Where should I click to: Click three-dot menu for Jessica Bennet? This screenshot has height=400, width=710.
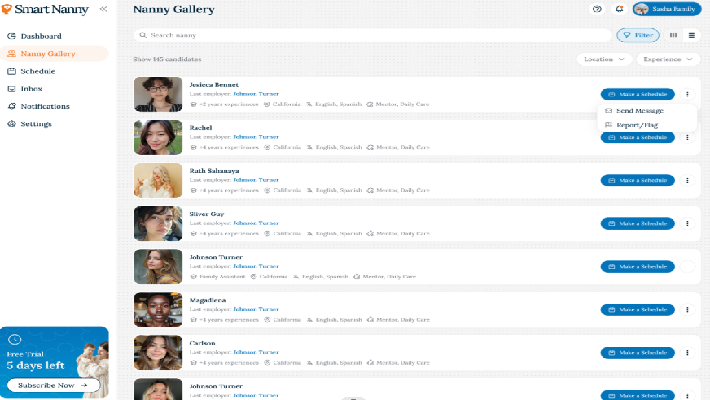point(687,94)
